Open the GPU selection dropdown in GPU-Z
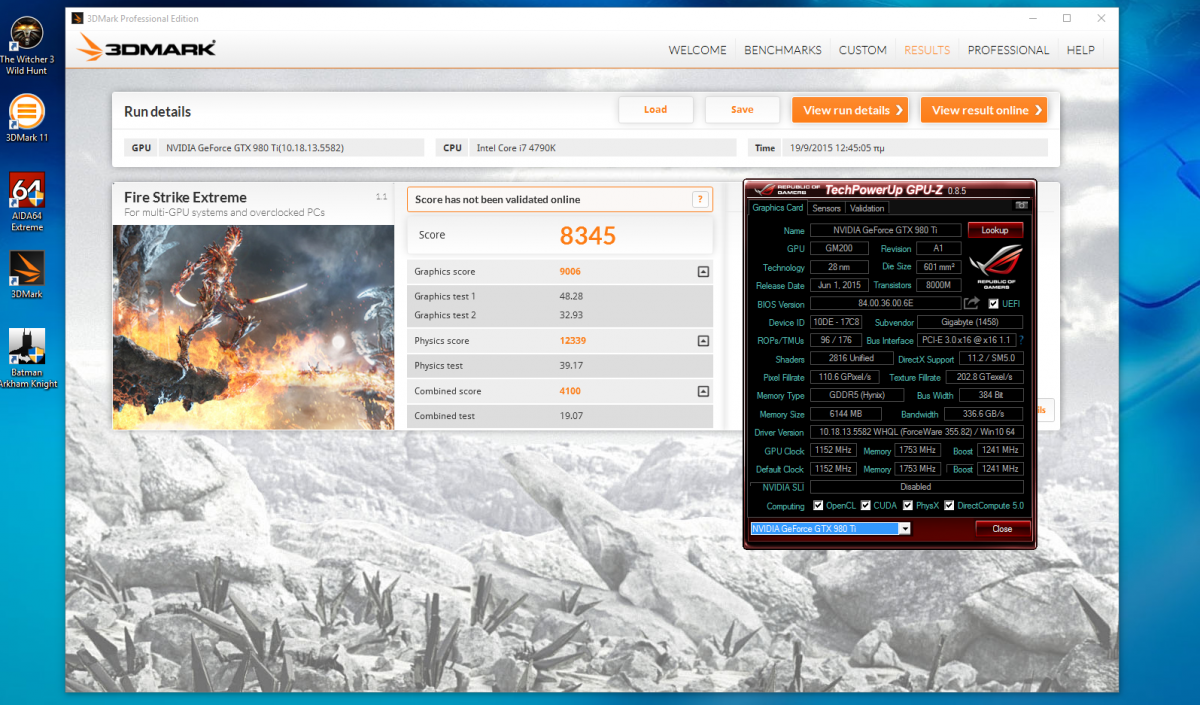The height and width of the screenshot is (705, 1200). point(904,528)
